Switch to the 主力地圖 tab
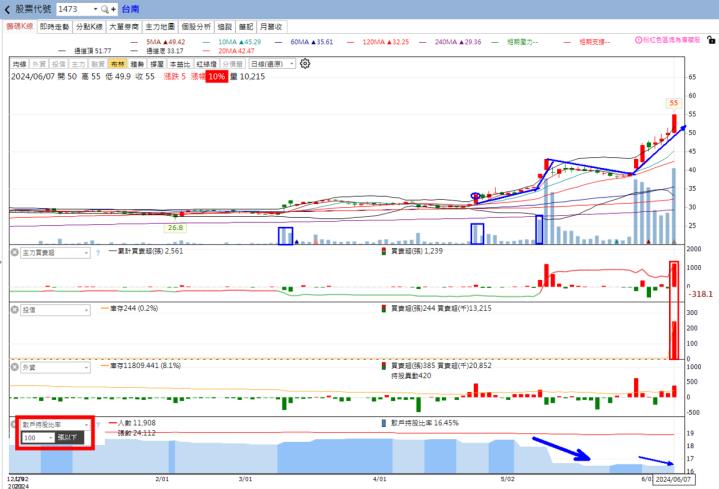The width and height of the screenshot is (719, 489). pos(160,27)
